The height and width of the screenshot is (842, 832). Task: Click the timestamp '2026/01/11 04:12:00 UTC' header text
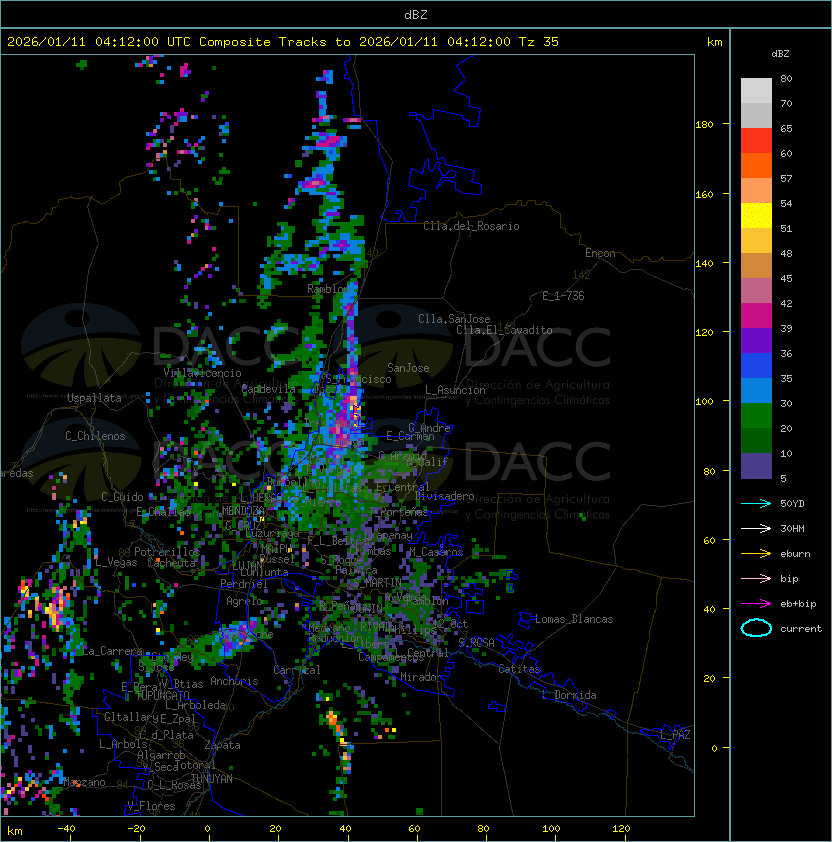tap(99, 42)
